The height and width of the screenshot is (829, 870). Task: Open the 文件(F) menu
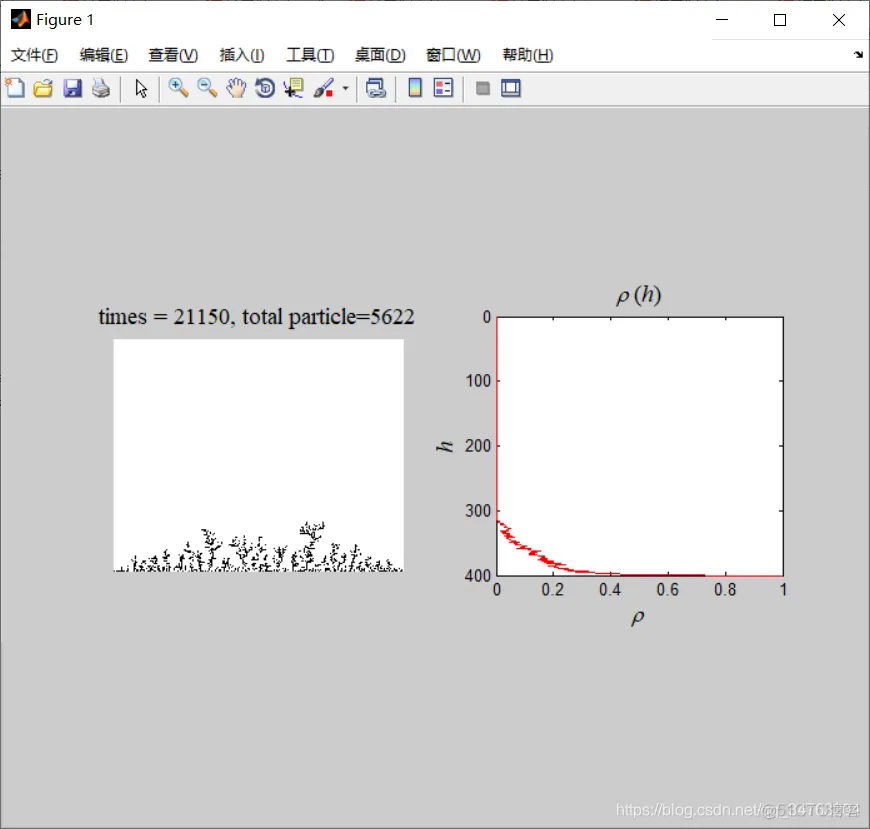tap(33, 55)
